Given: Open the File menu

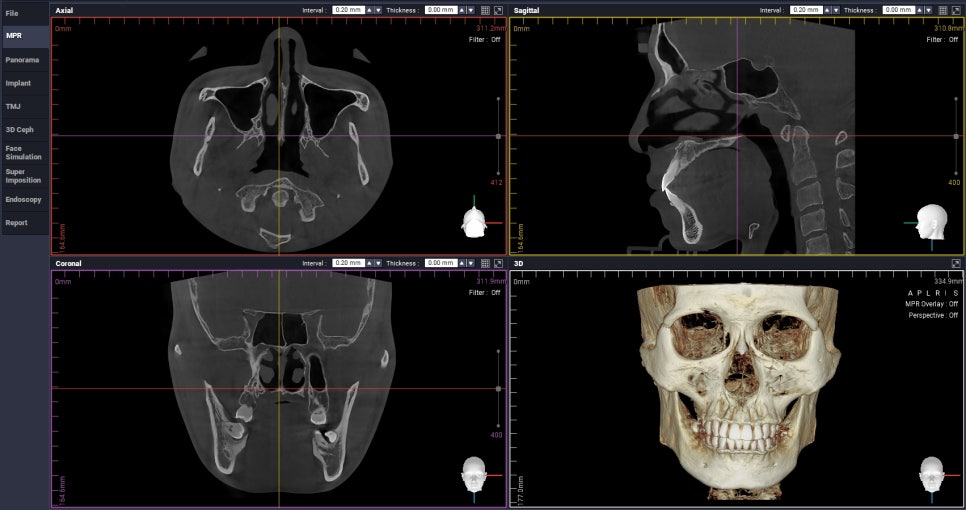Looking at the screenshot, I should [x=12, y=13].
